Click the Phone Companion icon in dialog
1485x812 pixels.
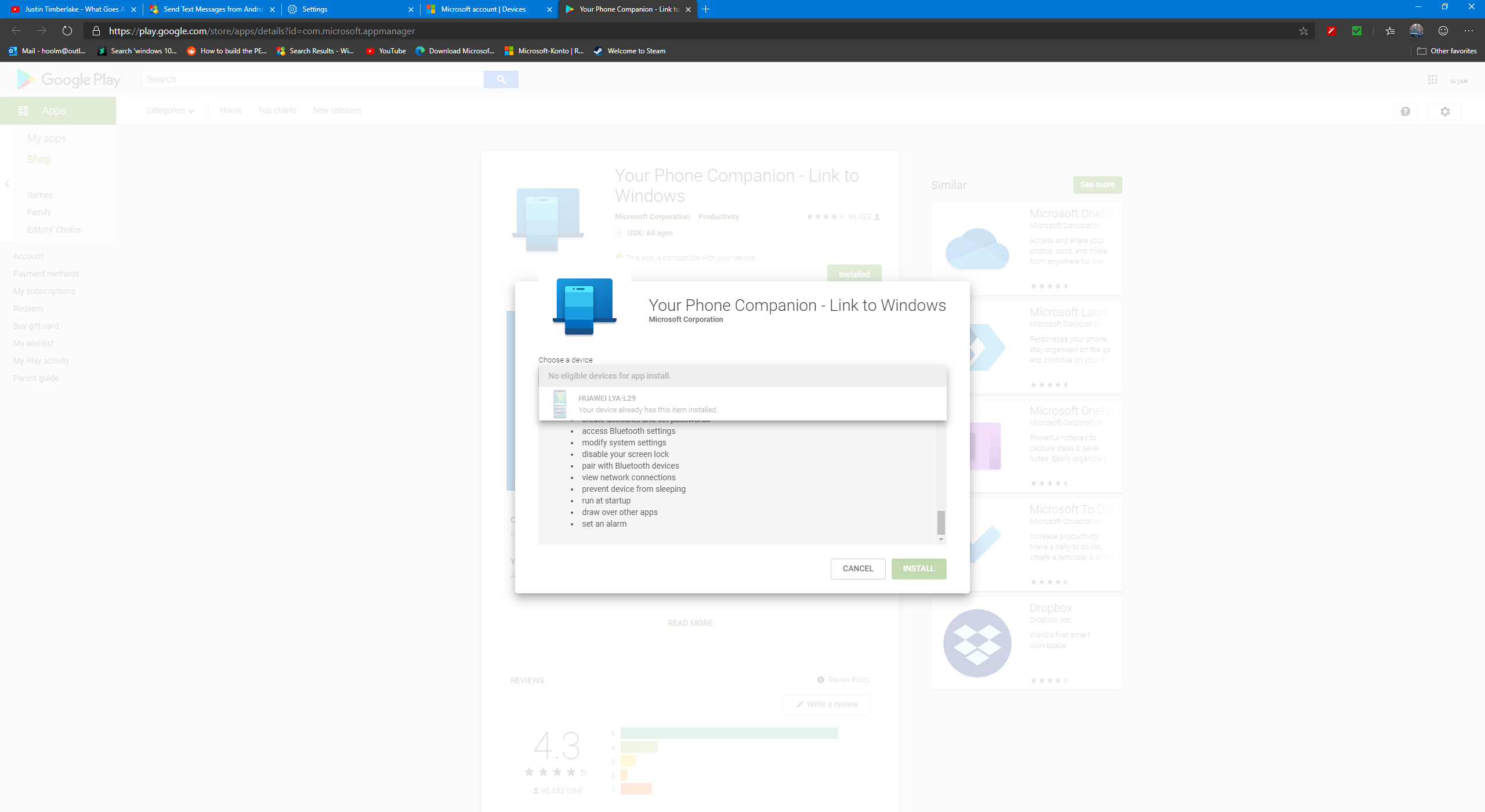[x=585, y=306]
